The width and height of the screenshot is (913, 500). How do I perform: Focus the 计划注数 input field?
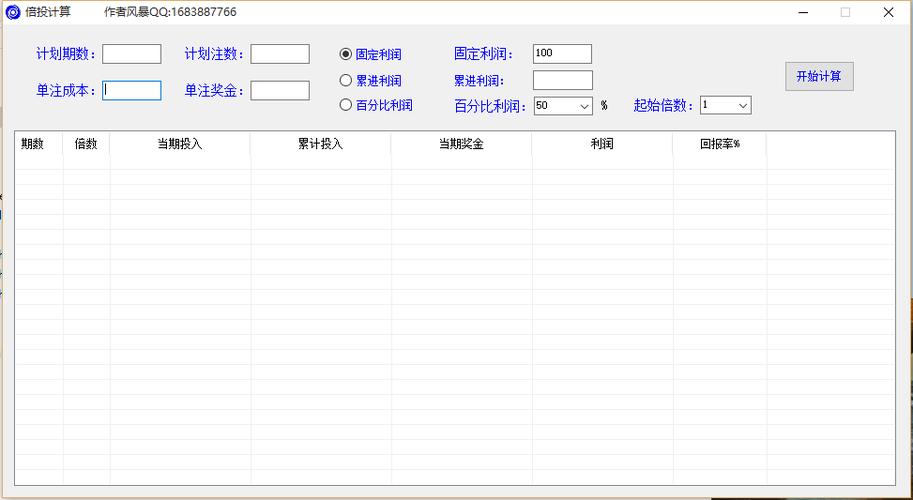click(280, 54)
